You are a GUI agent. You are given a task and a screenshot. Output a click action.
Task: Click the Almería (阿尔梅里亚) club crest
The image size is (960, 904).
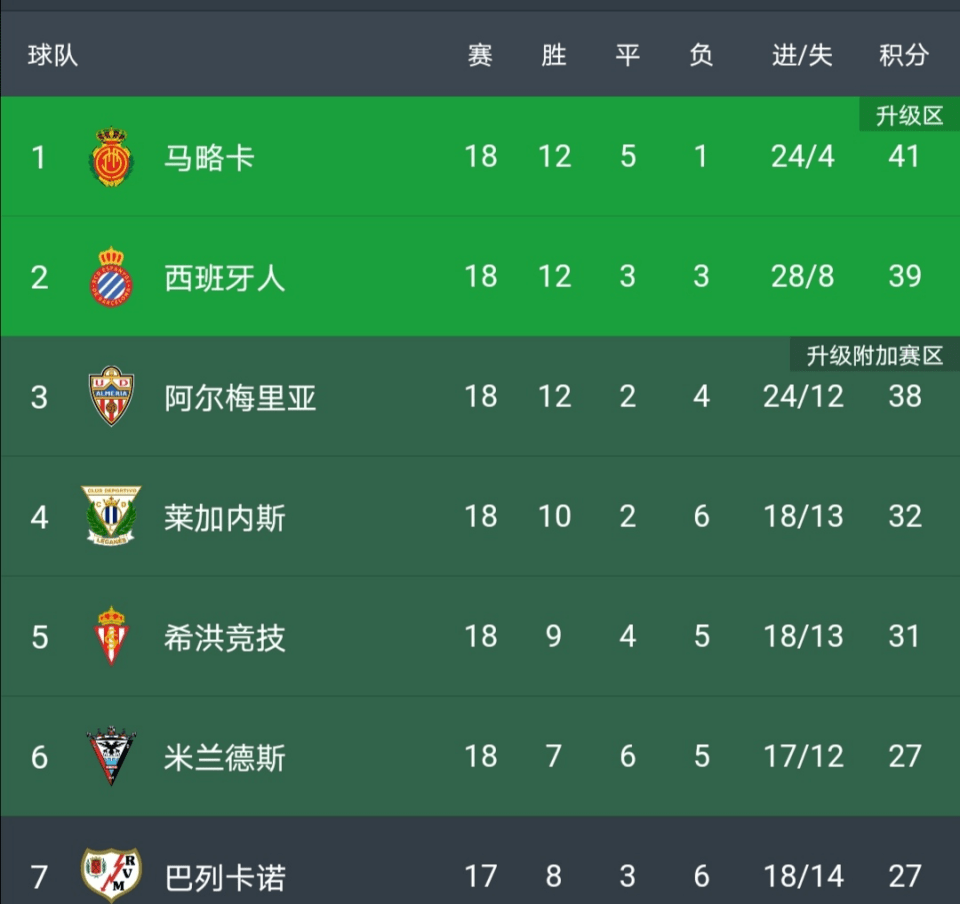111,396
